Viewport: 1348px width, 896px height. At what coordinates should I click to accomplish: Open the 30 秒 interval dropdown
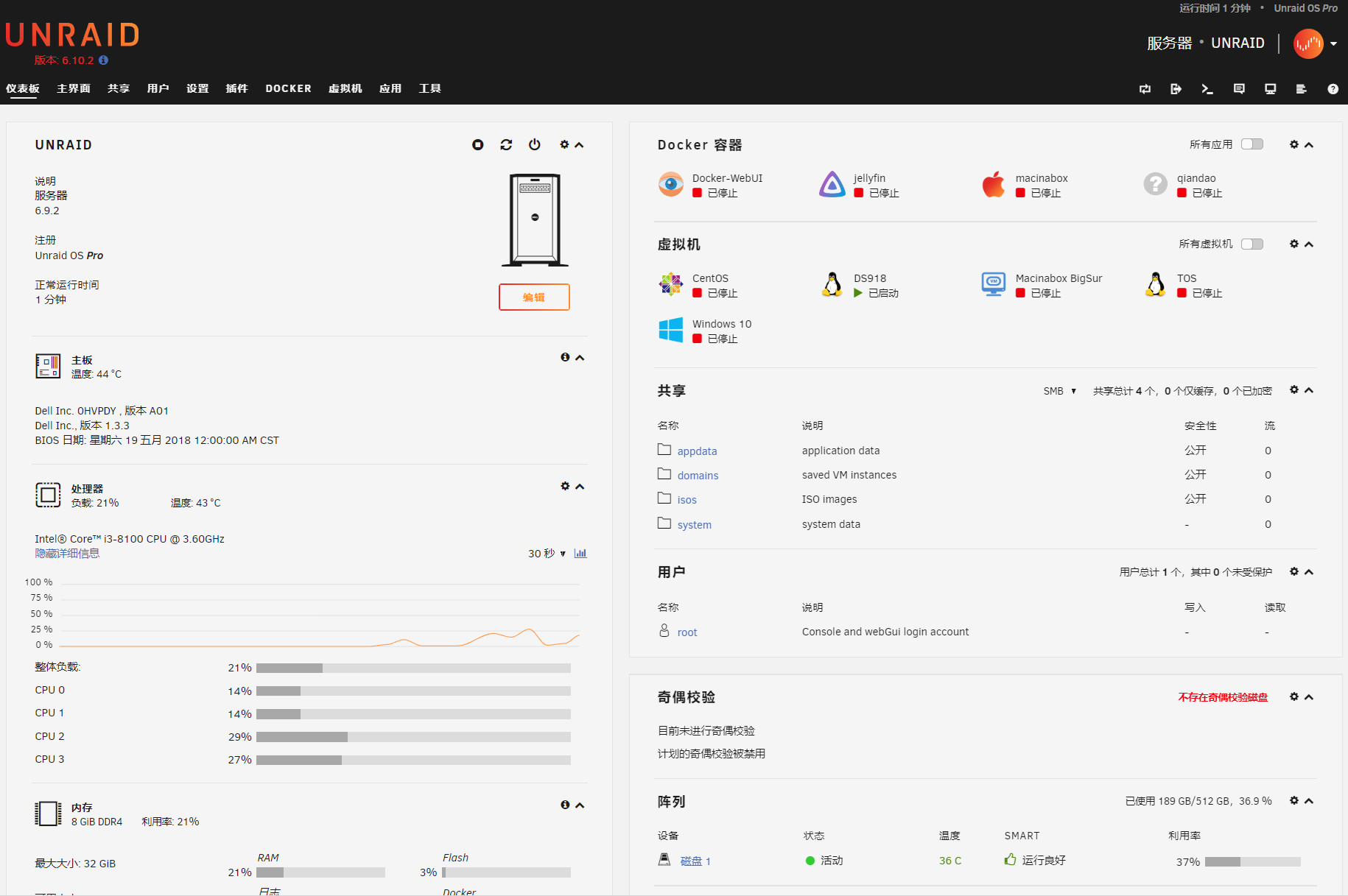[547, 554]
